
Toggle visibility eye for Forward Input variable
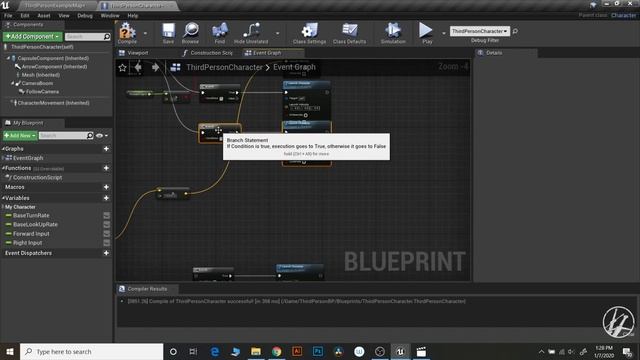[x=107, y=234]
